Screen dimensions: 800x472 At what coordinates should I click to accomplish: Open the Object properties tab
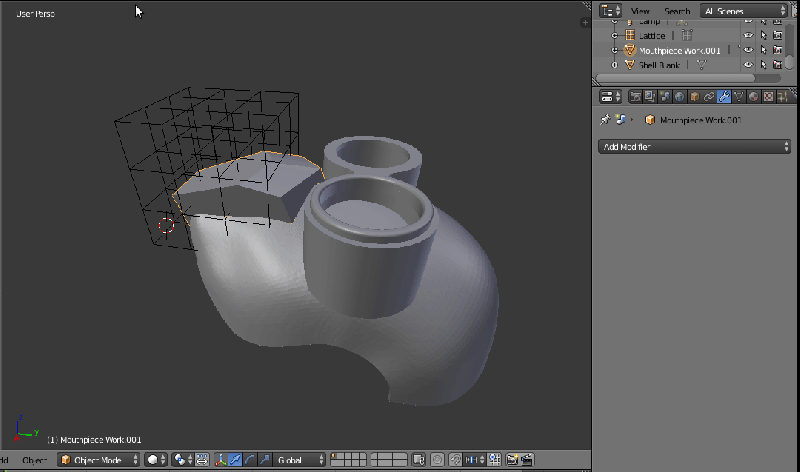[694, 96]
